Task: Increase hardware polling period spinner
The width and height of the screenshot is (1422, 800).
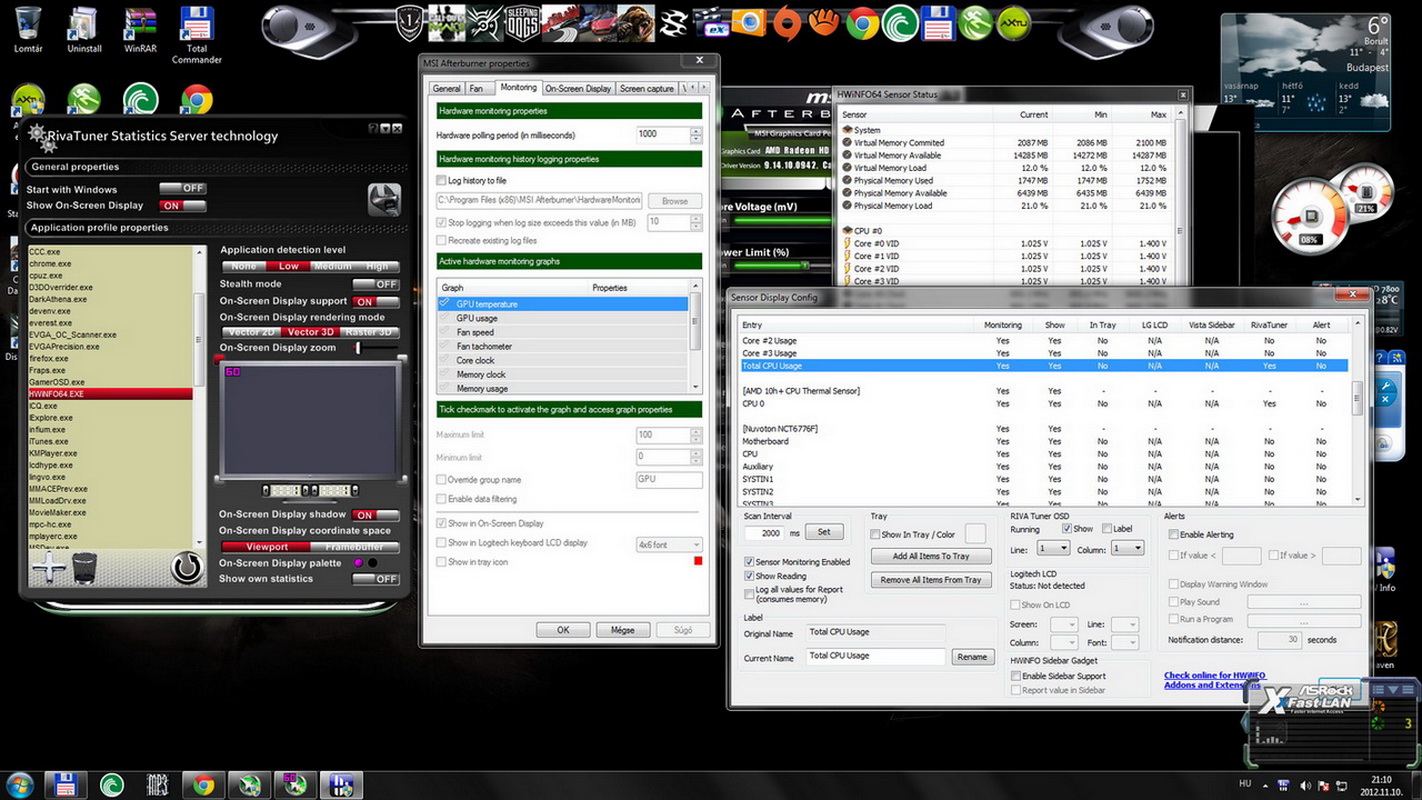Action: pos(696,130)
